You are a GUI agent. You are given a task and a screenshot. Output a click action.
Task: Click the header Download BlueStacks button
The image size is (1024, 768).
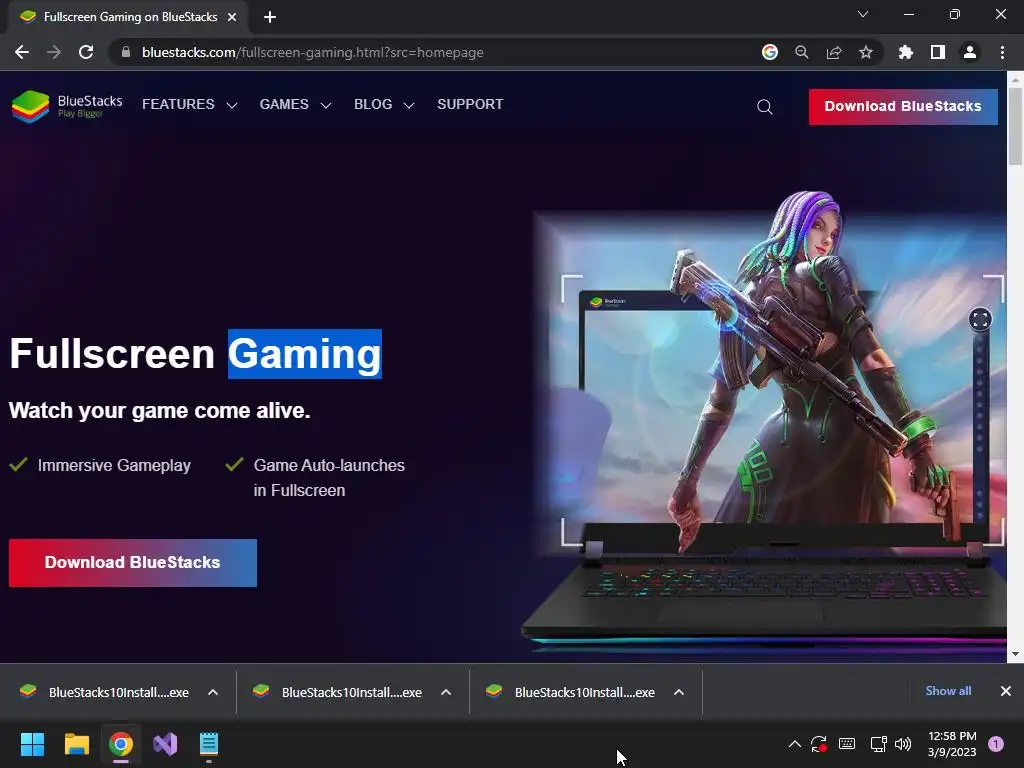903,106
